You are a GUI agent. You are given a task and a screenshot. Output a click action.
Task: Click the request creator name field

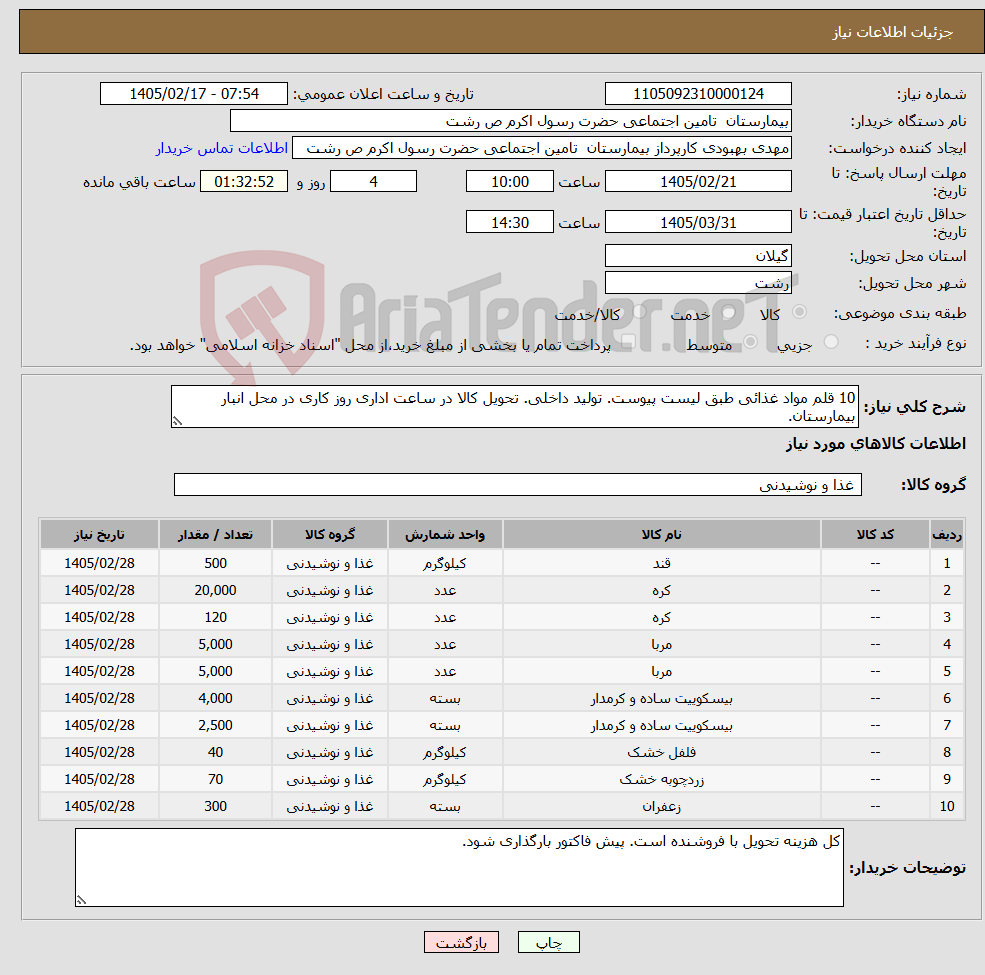point(541,148)
